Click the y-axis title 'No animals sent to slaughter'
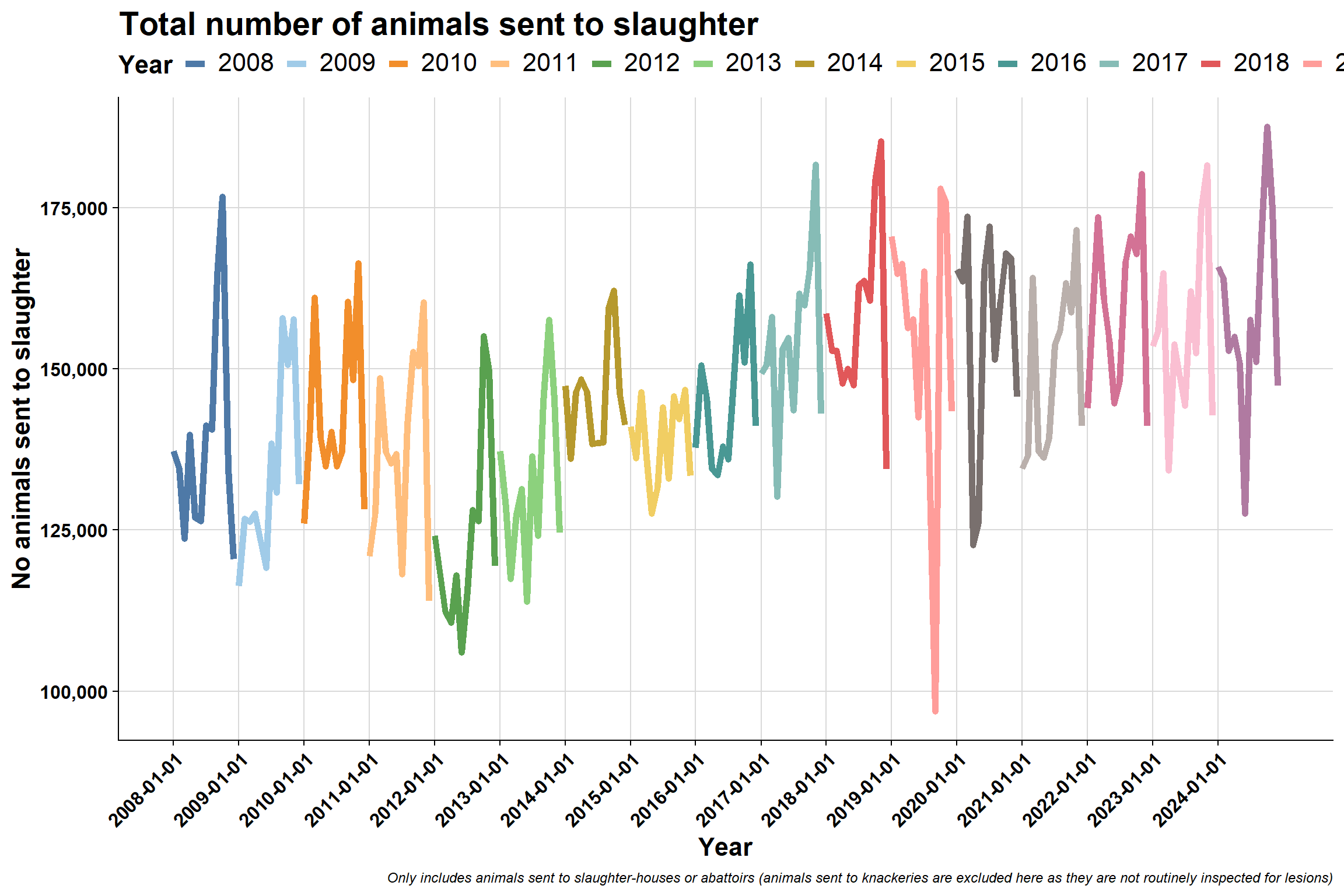 coord(22,418)
